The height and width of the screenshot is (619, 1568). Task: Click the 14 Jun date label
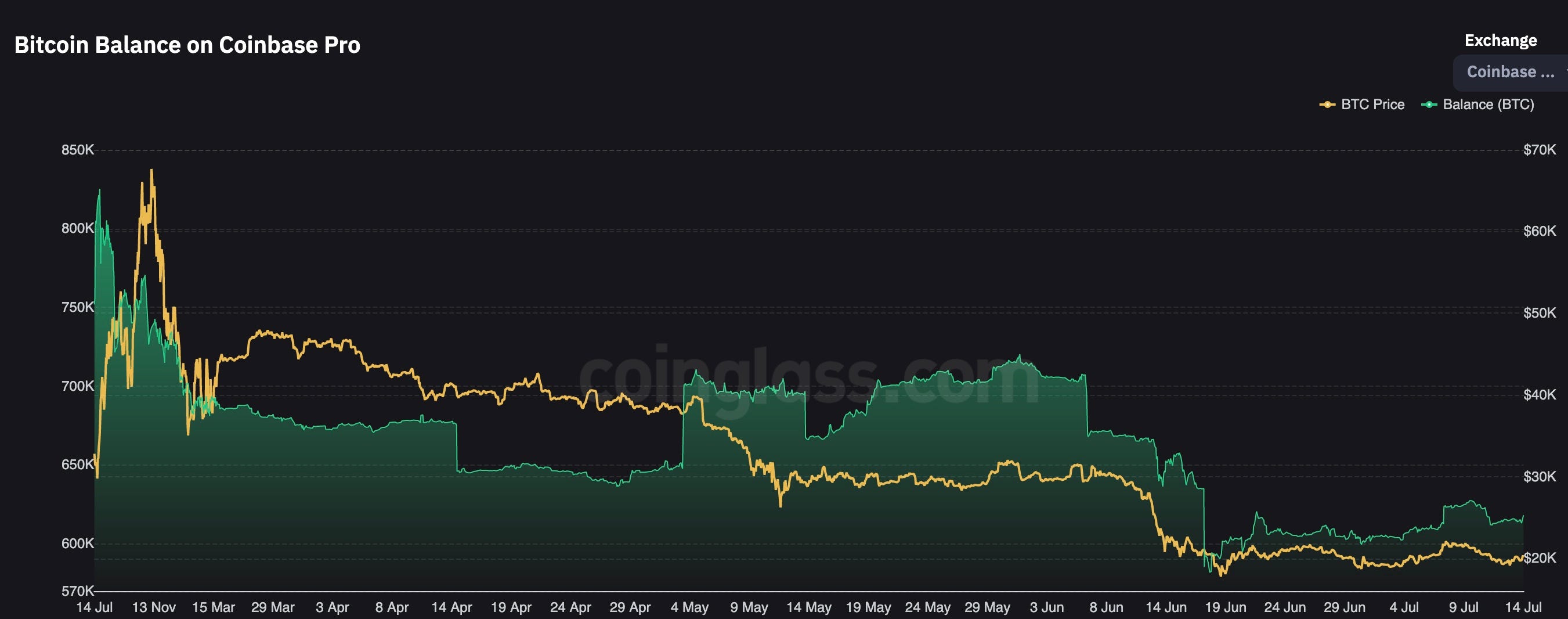(1166, 607)
